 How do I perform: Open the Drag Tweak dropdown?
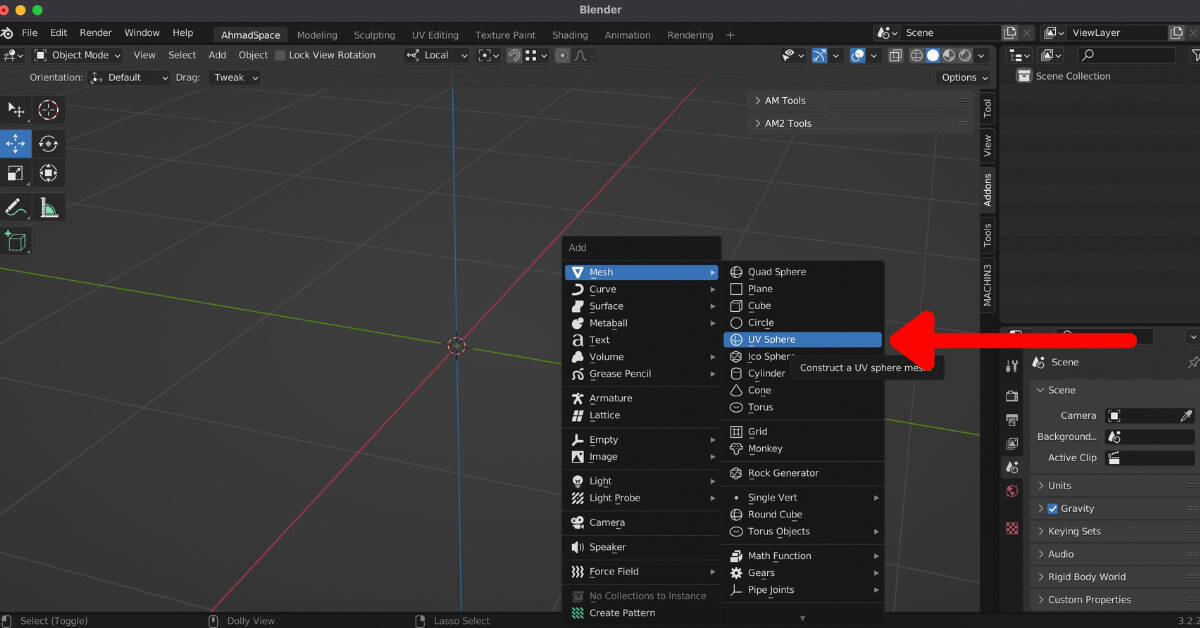click(236, 77)
